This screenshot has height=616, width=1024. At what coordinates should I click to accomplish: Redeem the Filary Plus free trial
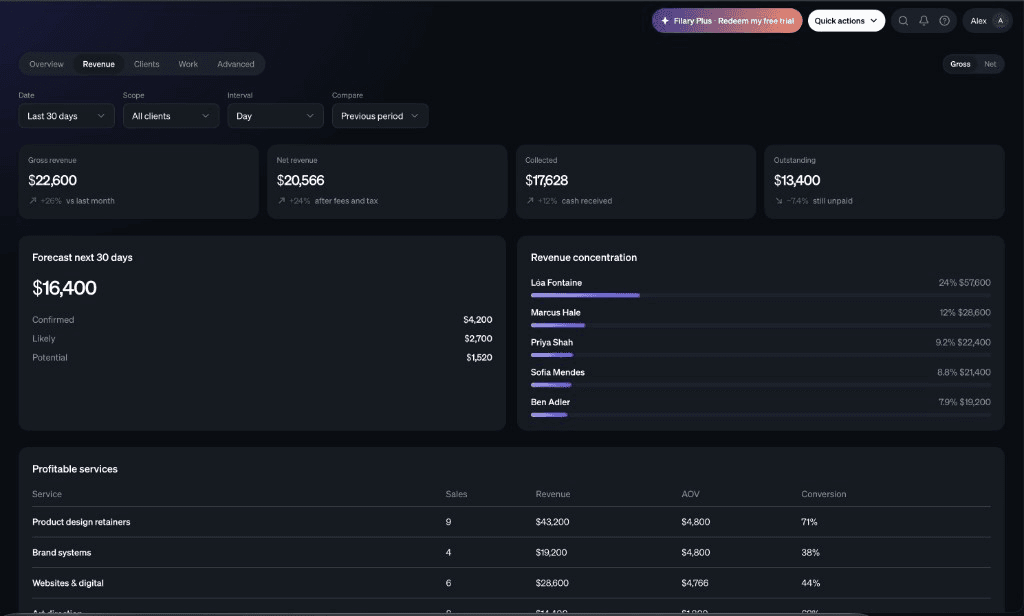click(727, 21)
